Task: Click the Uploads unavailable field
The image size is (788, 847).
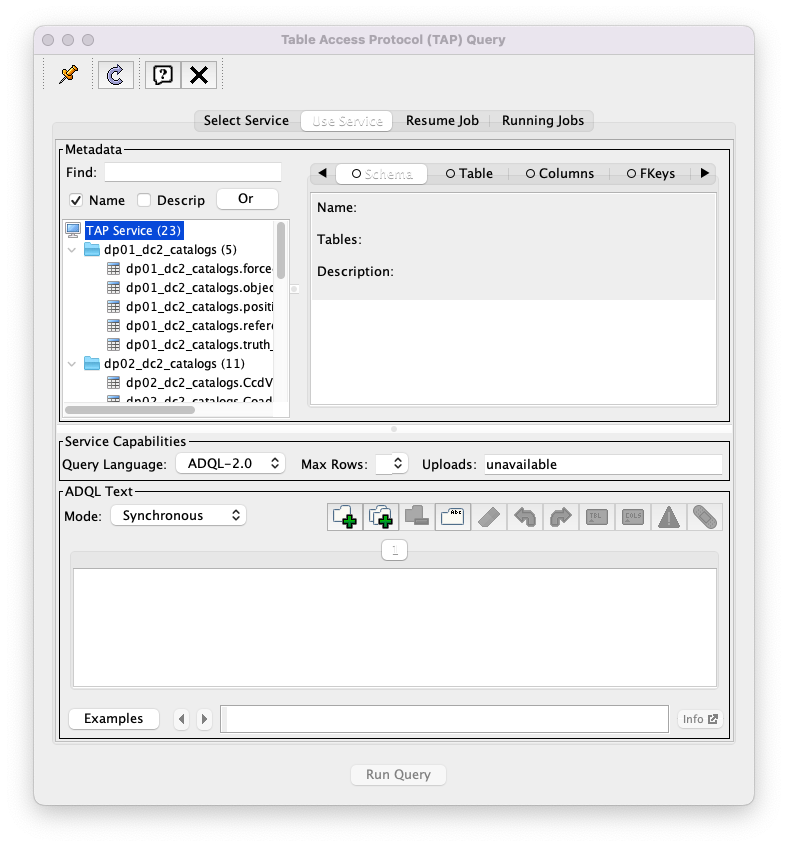Action: [x=603, y=464]
